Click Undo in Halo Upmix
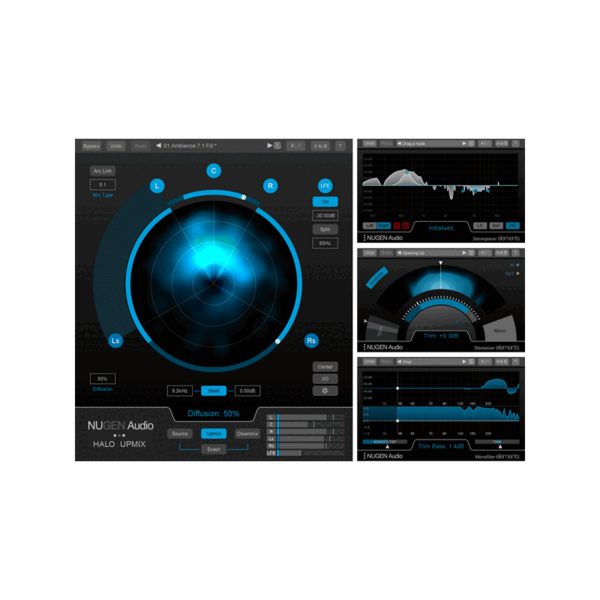 tap(116, 146)
